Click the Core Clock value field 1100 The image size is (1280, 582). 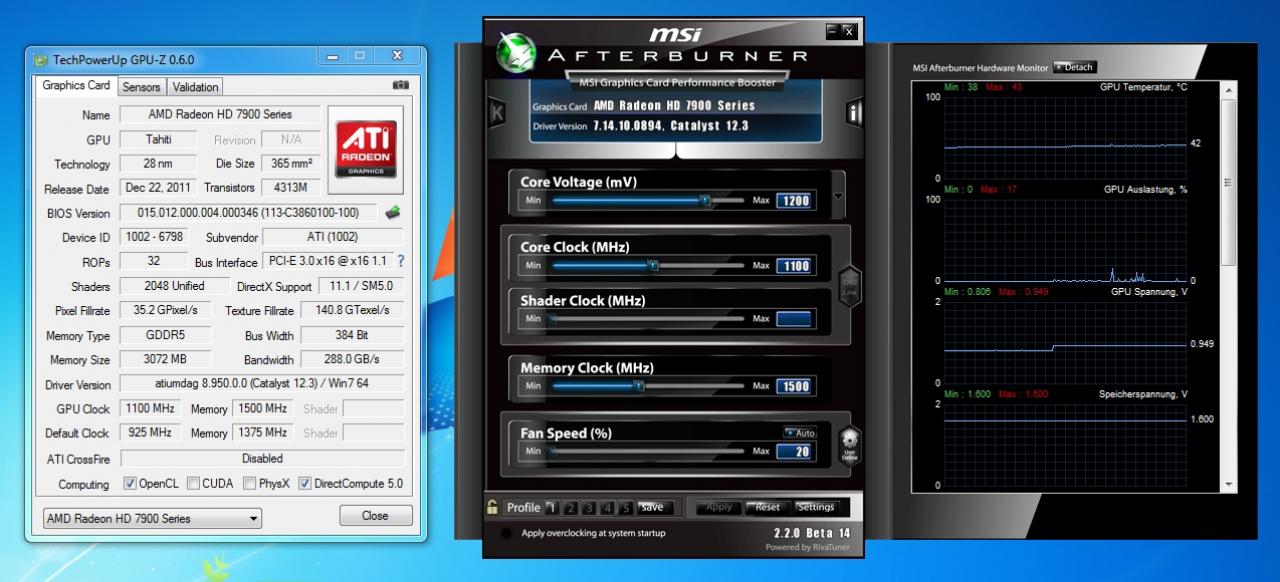coord(795,266)
